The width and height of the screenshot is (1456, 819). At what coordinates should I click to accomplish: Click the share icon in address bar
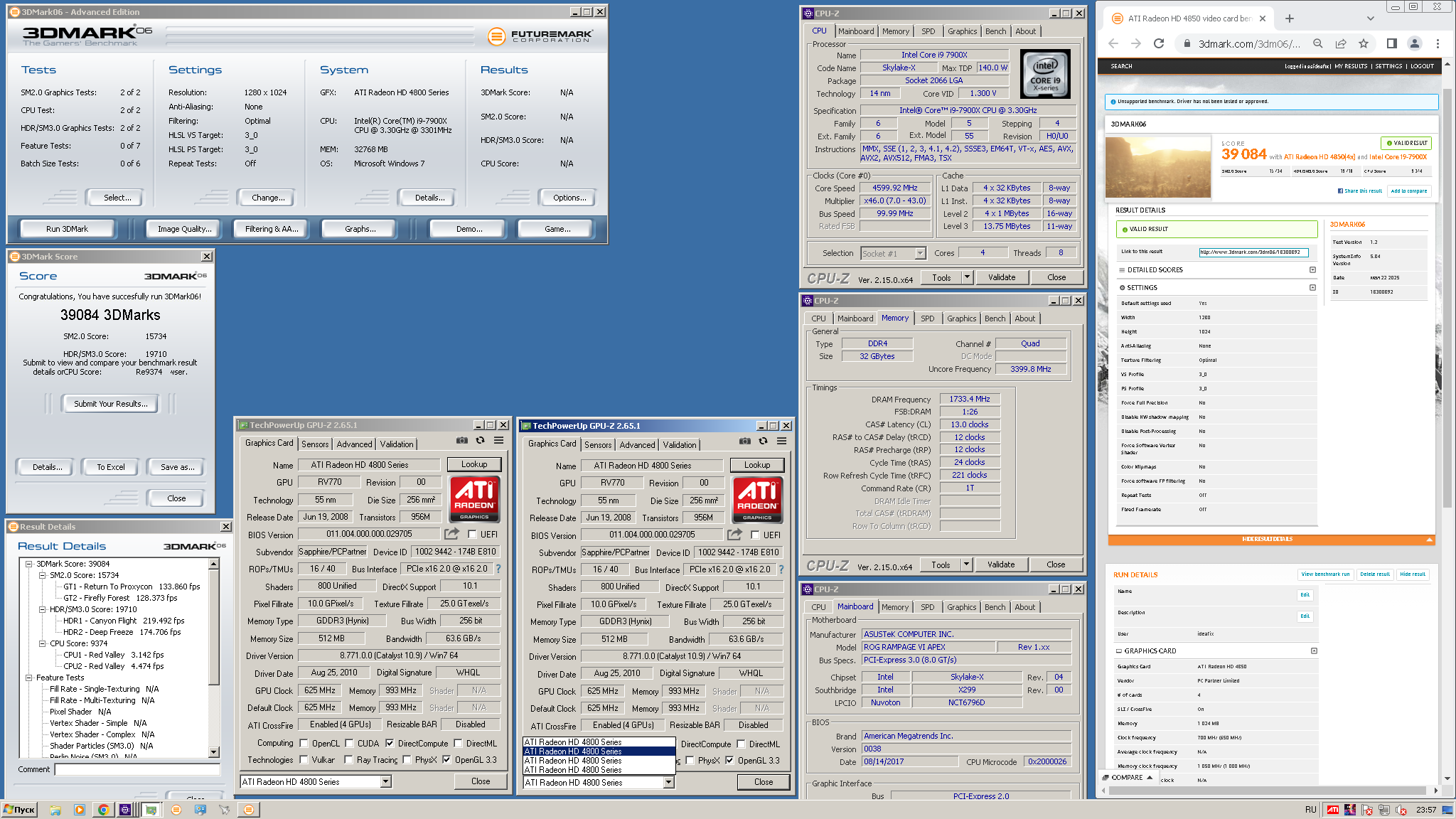tap(1341, 43)
